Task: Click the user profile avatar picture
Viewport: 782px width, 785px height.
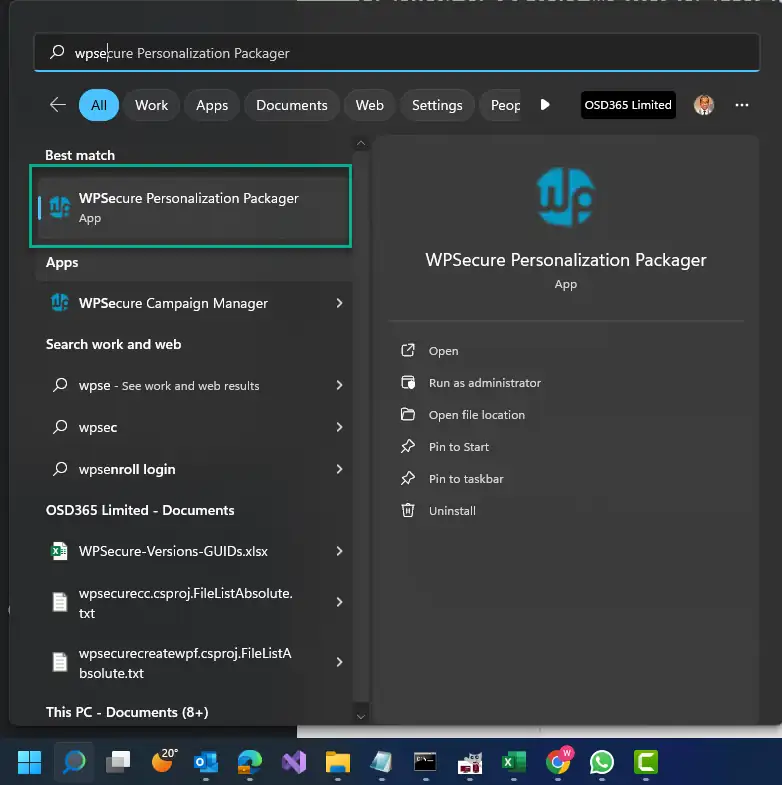Action: pyautogui.click(x=703, y=105)
